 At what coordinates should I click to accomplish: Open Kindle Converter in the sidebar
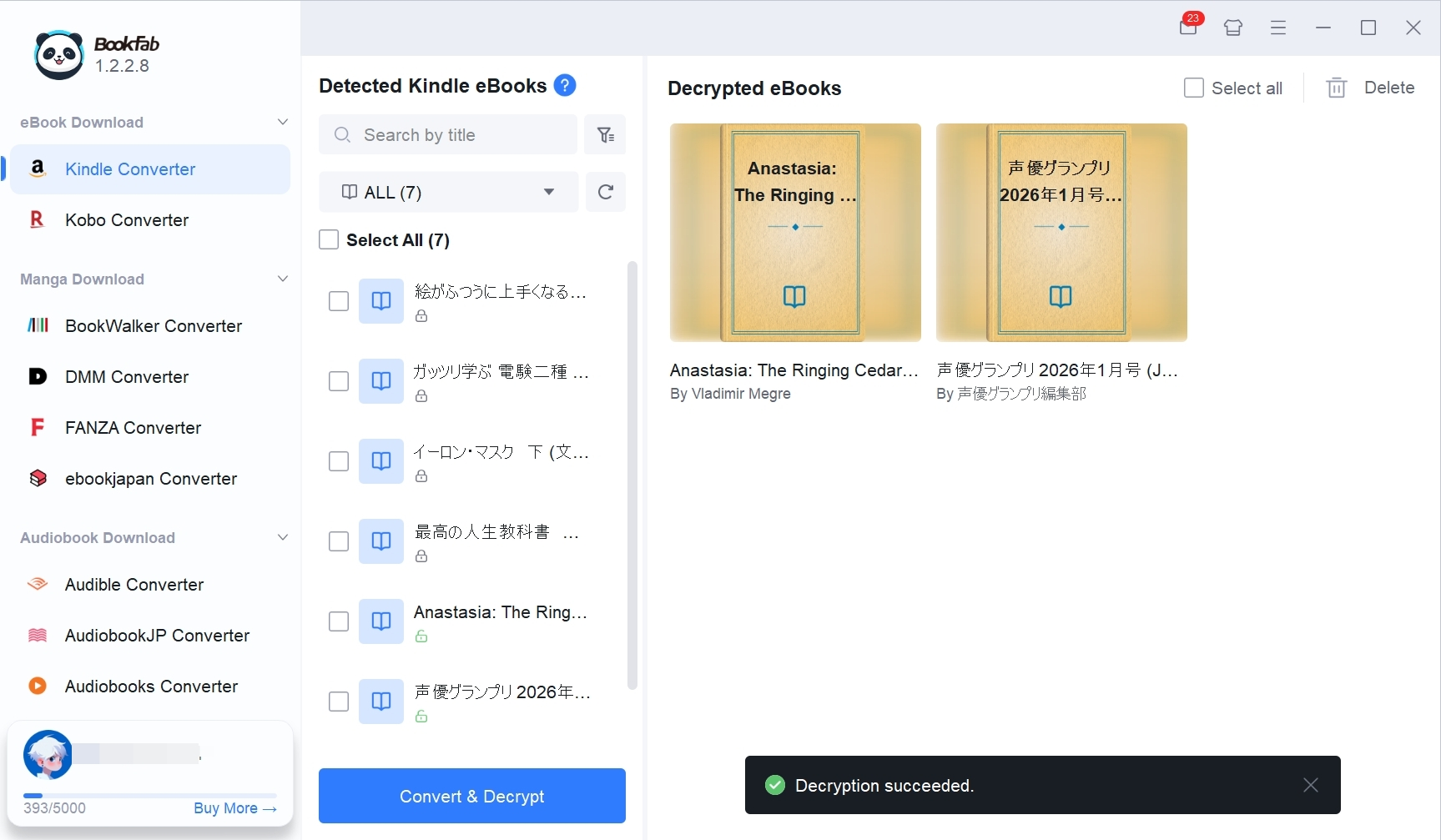pyautogui.click(x=150, y=169)
